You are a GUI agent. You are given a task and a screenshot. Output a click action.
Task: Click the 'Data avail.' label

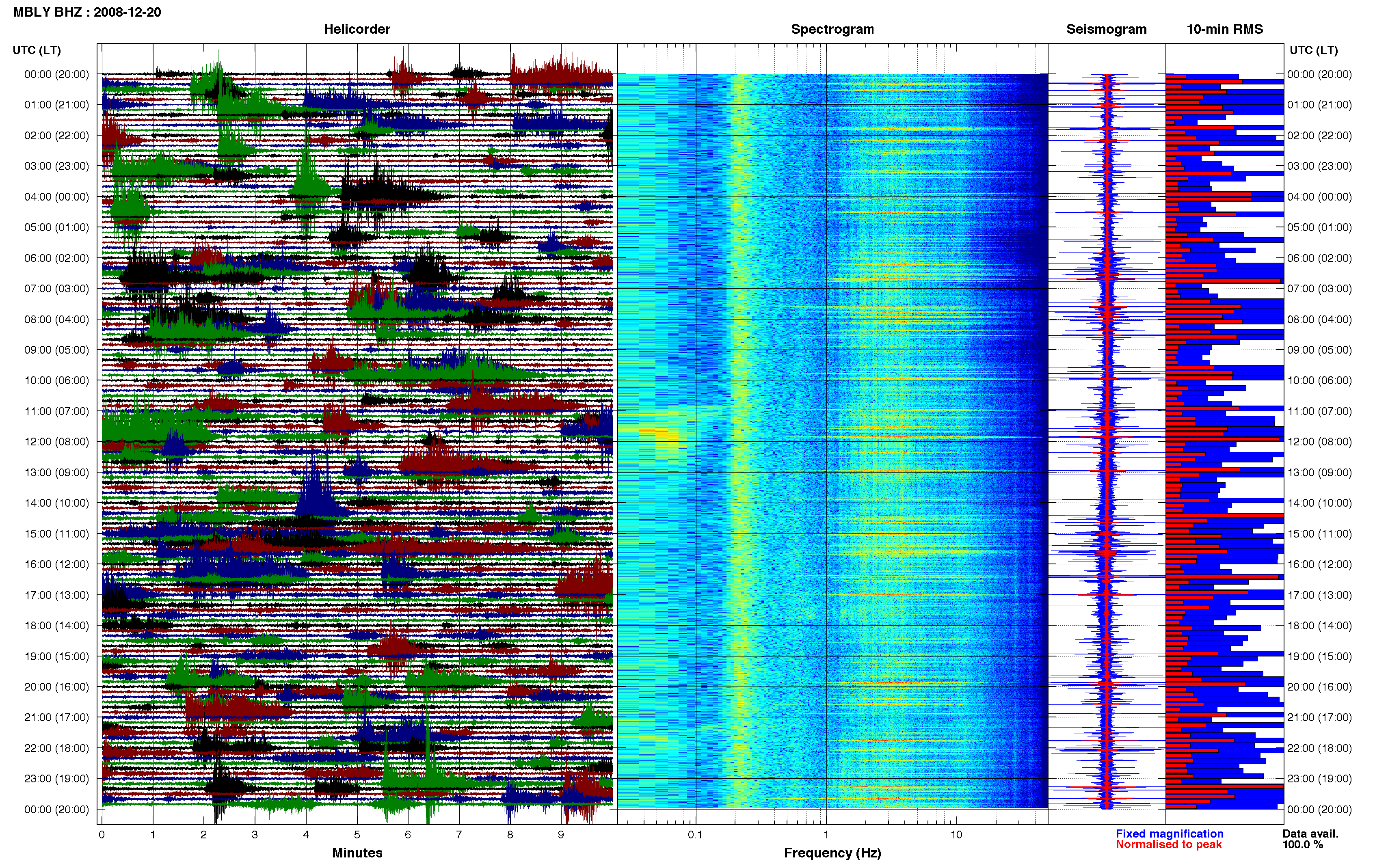coord(1310,833)
